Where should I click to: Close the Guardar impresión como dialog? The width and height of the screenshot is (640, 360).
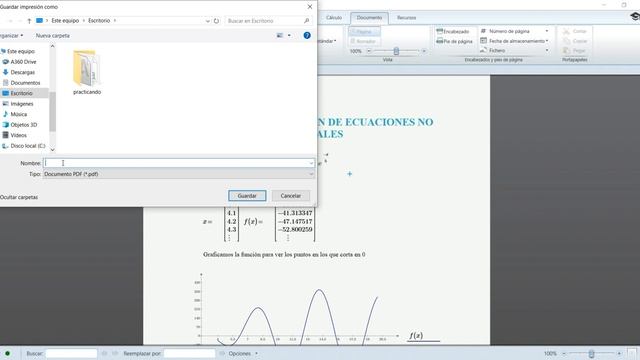(x=310, y=7)
